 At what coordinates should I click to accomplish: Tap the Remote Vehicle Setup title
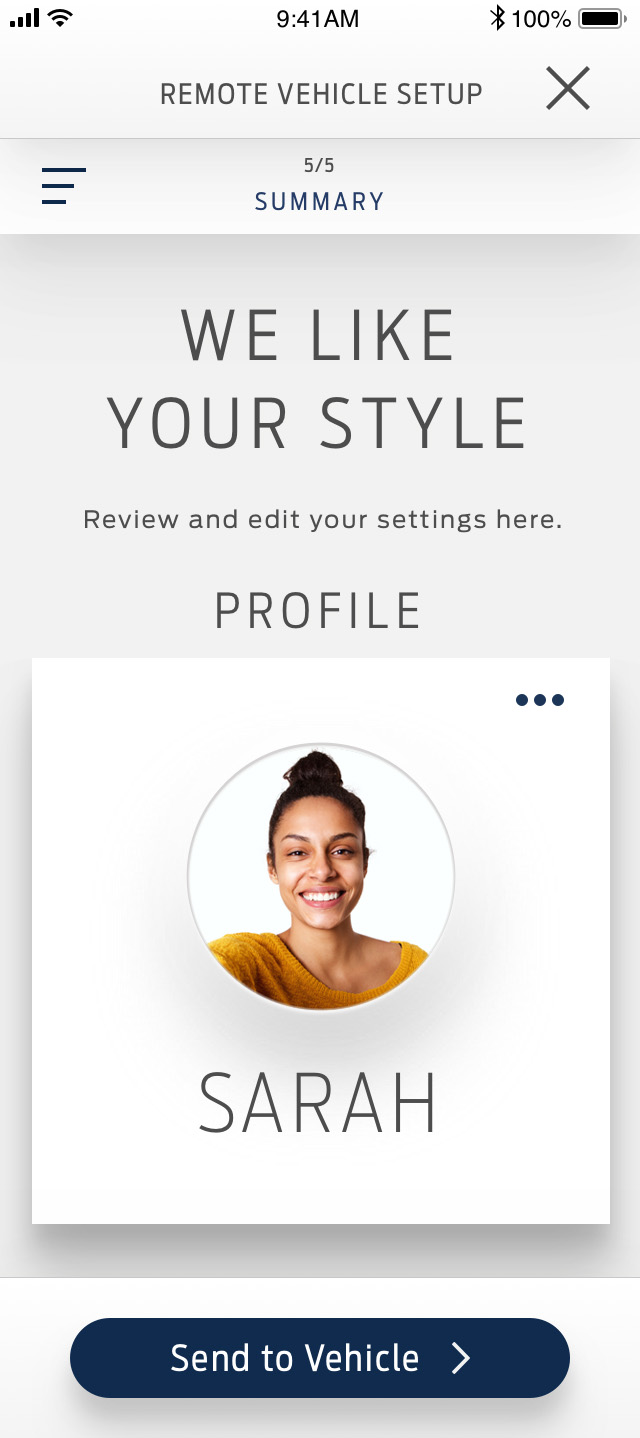pyautogui.click(x=321, y=94)
